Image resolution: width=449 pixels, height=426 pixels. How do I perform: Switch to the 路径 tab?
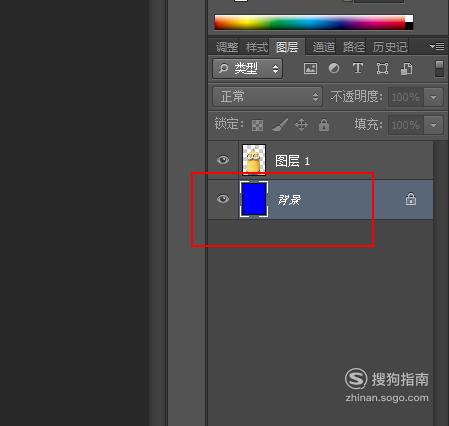(354, 47)
